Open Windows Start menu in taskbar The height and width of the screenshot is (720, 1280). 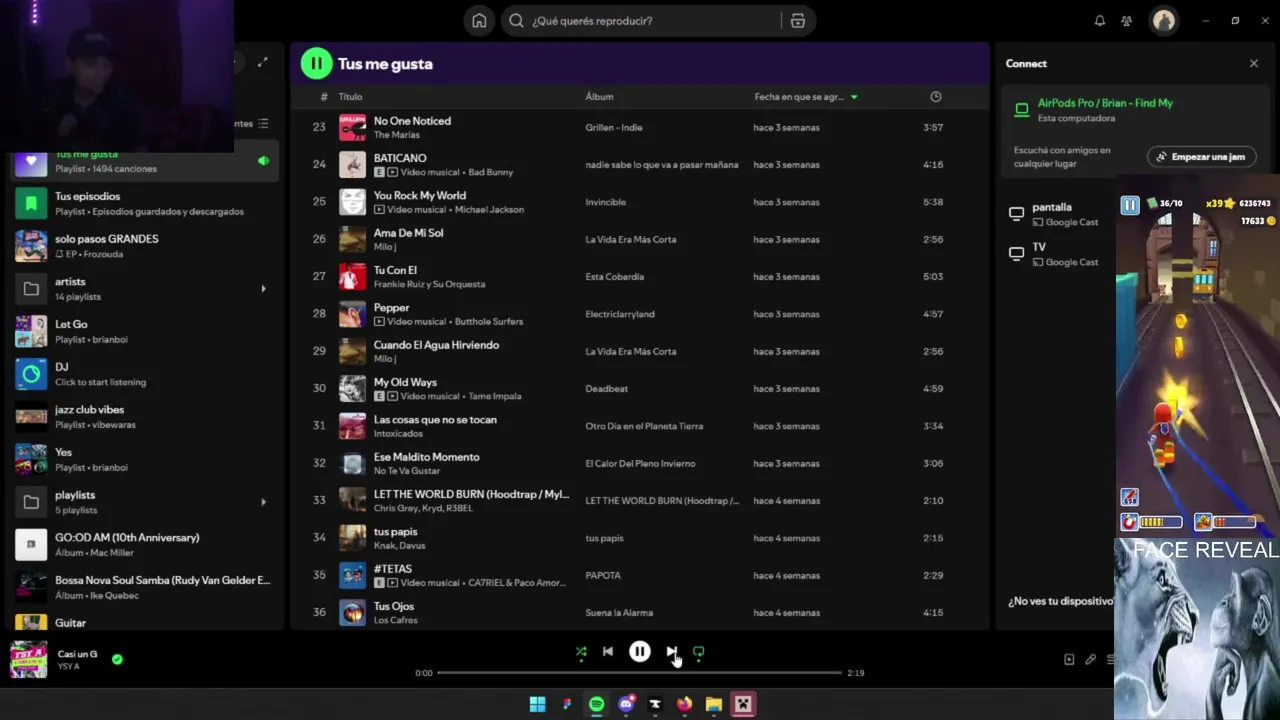point(537,704)
